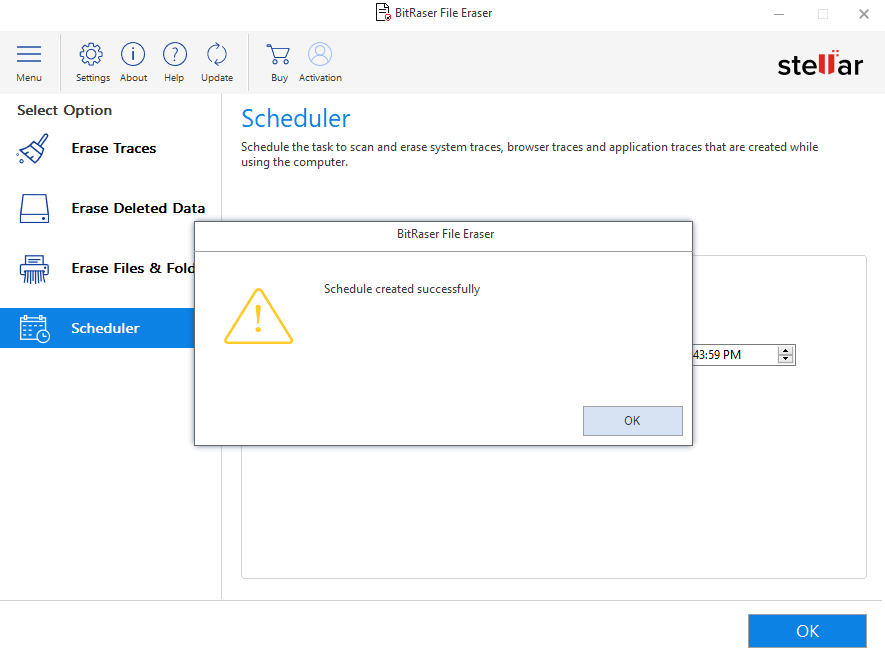Screen dimensions: 885x665
Task: Confirm the dialog by pressing OK
Action: point(632,421)
